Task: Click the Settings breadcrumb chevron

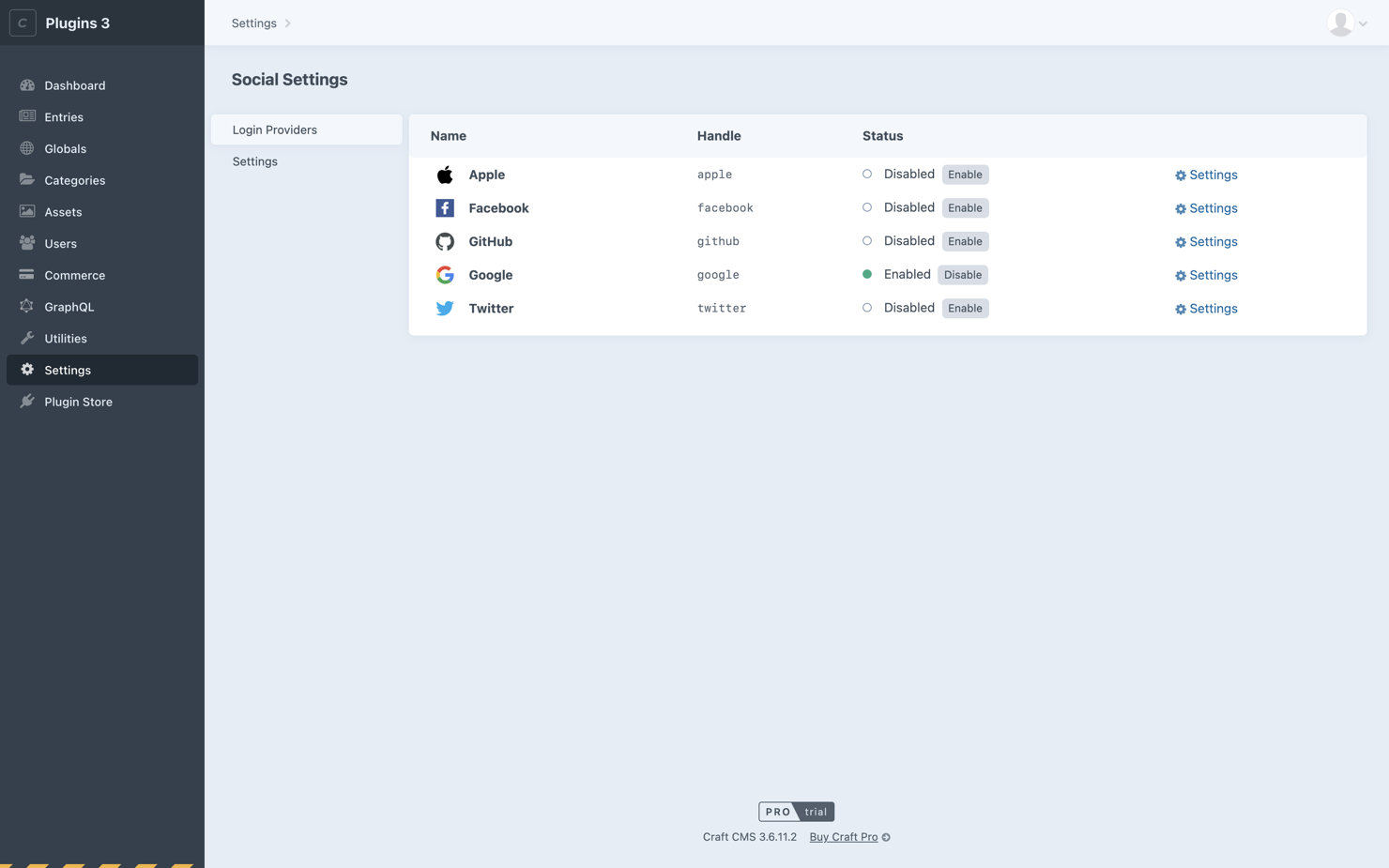Action: 288,23
